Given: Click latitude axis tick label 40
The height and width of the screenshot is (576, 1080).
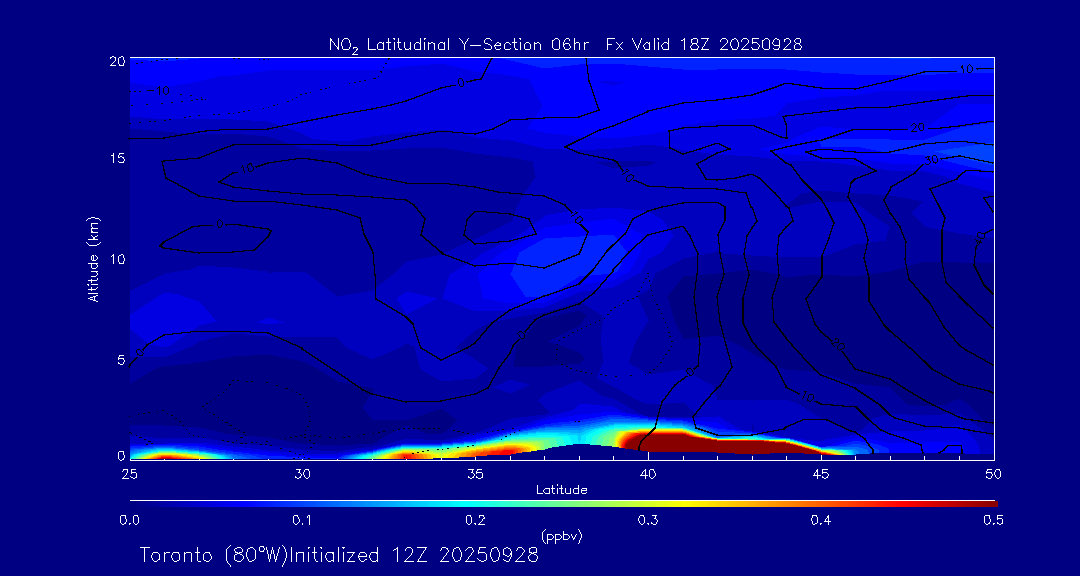Looking at the screenshot, I should [x=647, y=474].
